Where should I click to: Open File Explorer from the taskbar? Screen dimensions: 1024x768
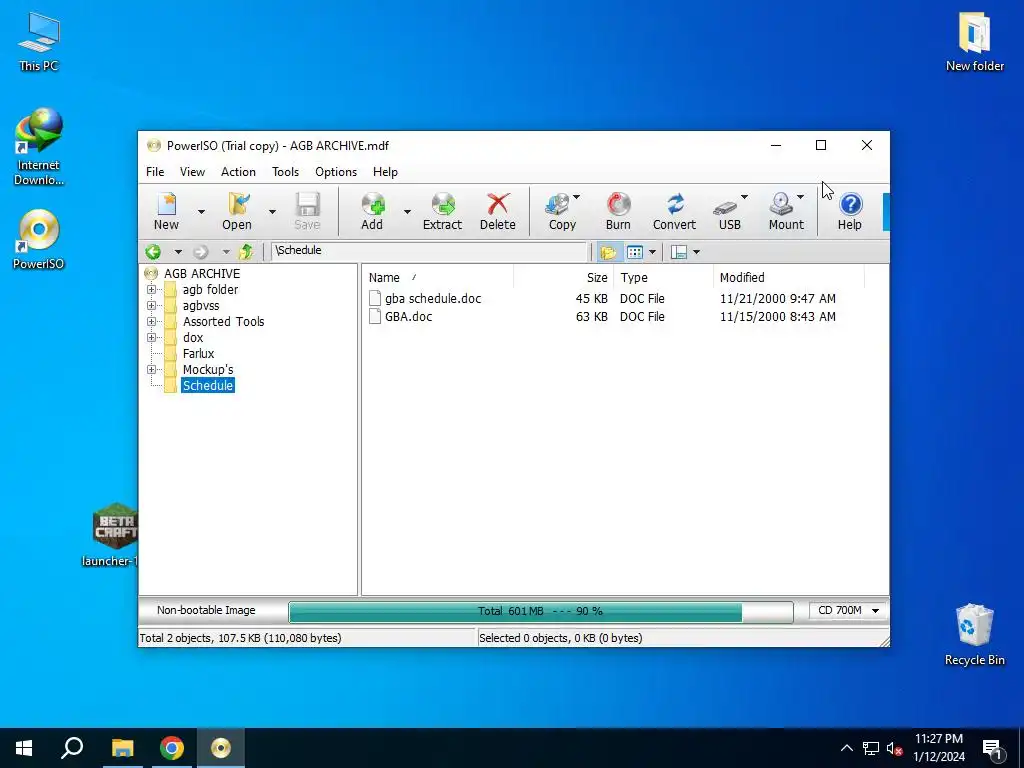[x=122, y=748]
